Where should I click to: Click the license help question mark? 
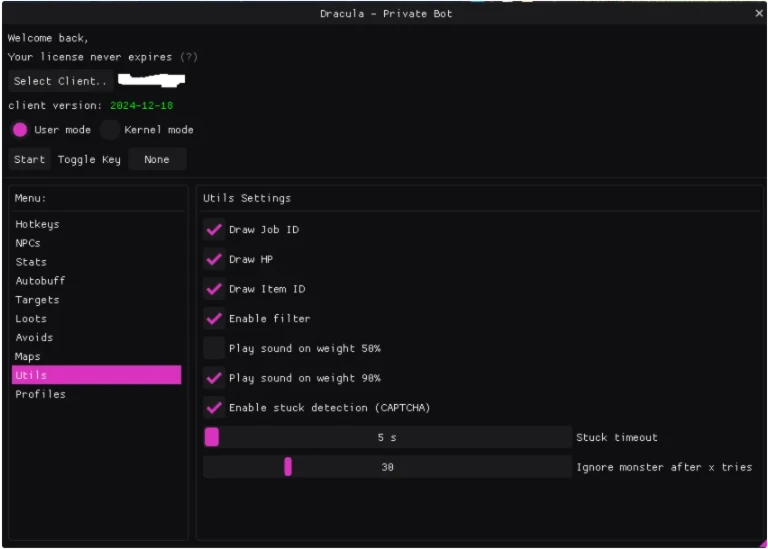(x=188, y=57)
